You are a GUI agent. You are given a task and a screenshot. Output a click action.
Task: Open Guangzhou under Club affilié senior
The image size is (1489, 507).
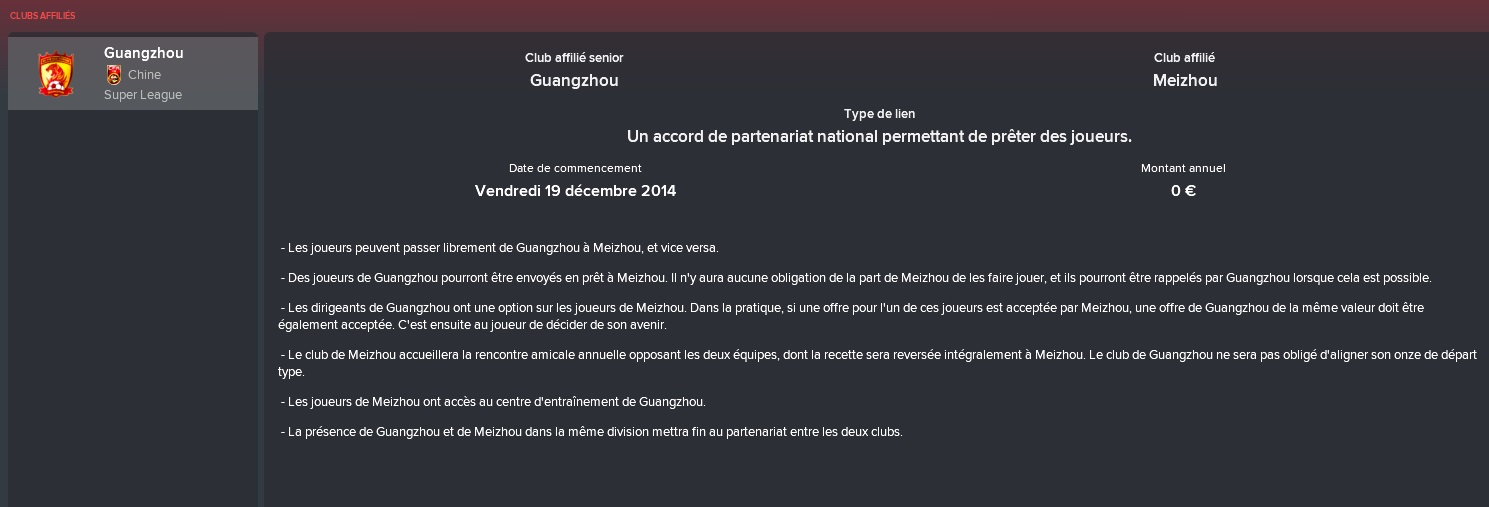[x=574, y=81]
